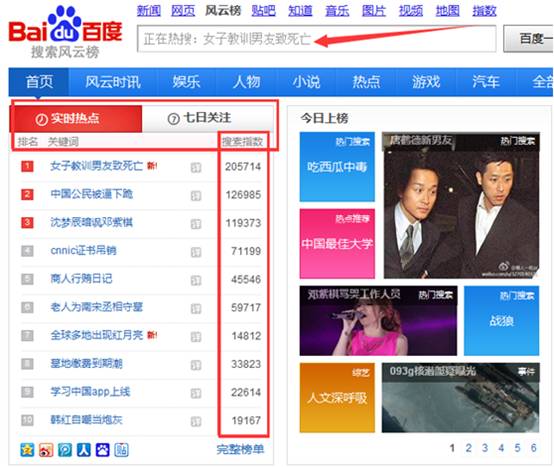Share via the Renren icon

[x=84, y=450]
